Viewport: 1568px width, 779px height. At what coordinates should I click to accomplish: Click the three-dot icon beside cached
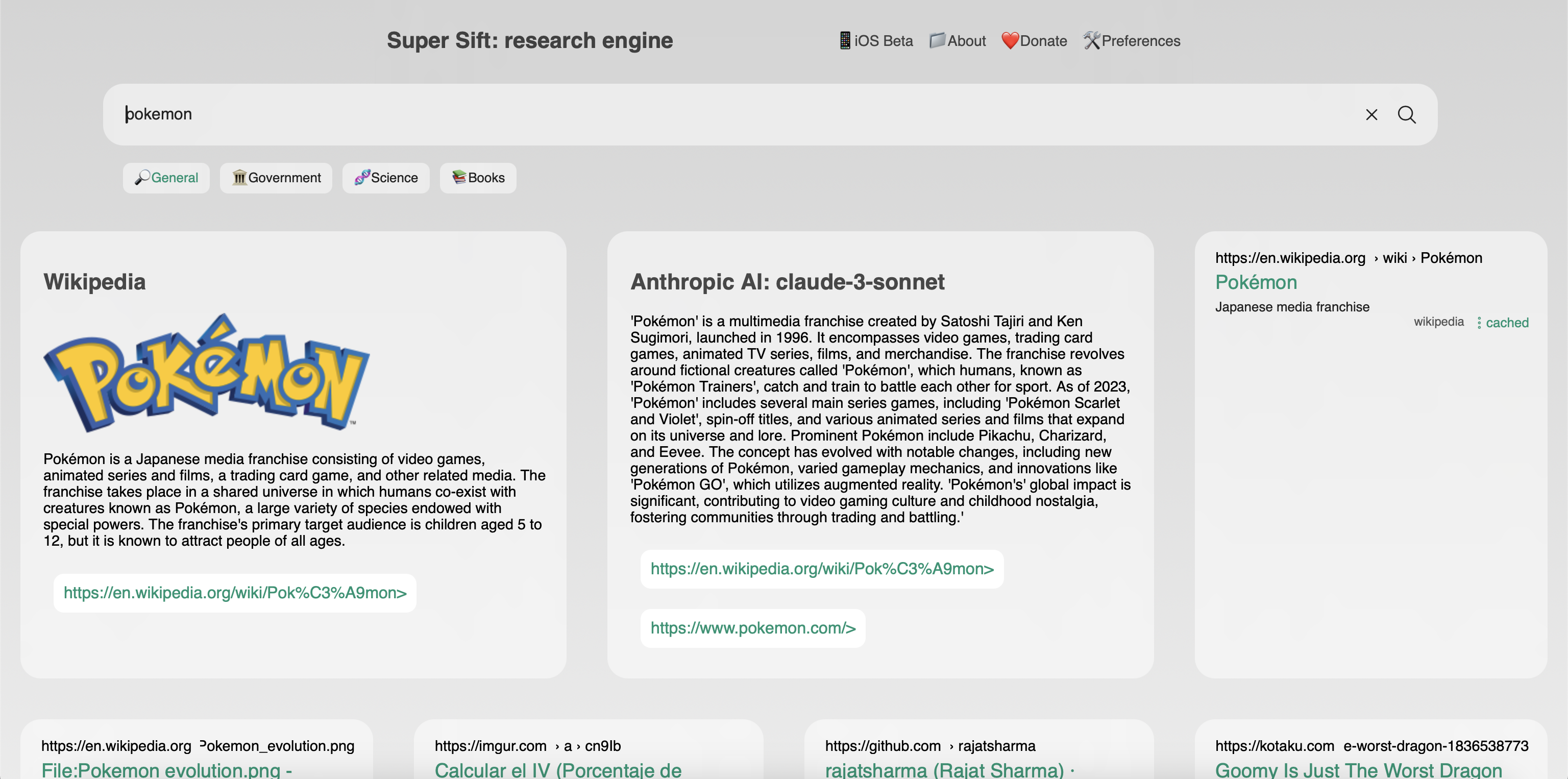click(x=1479, y=323)
